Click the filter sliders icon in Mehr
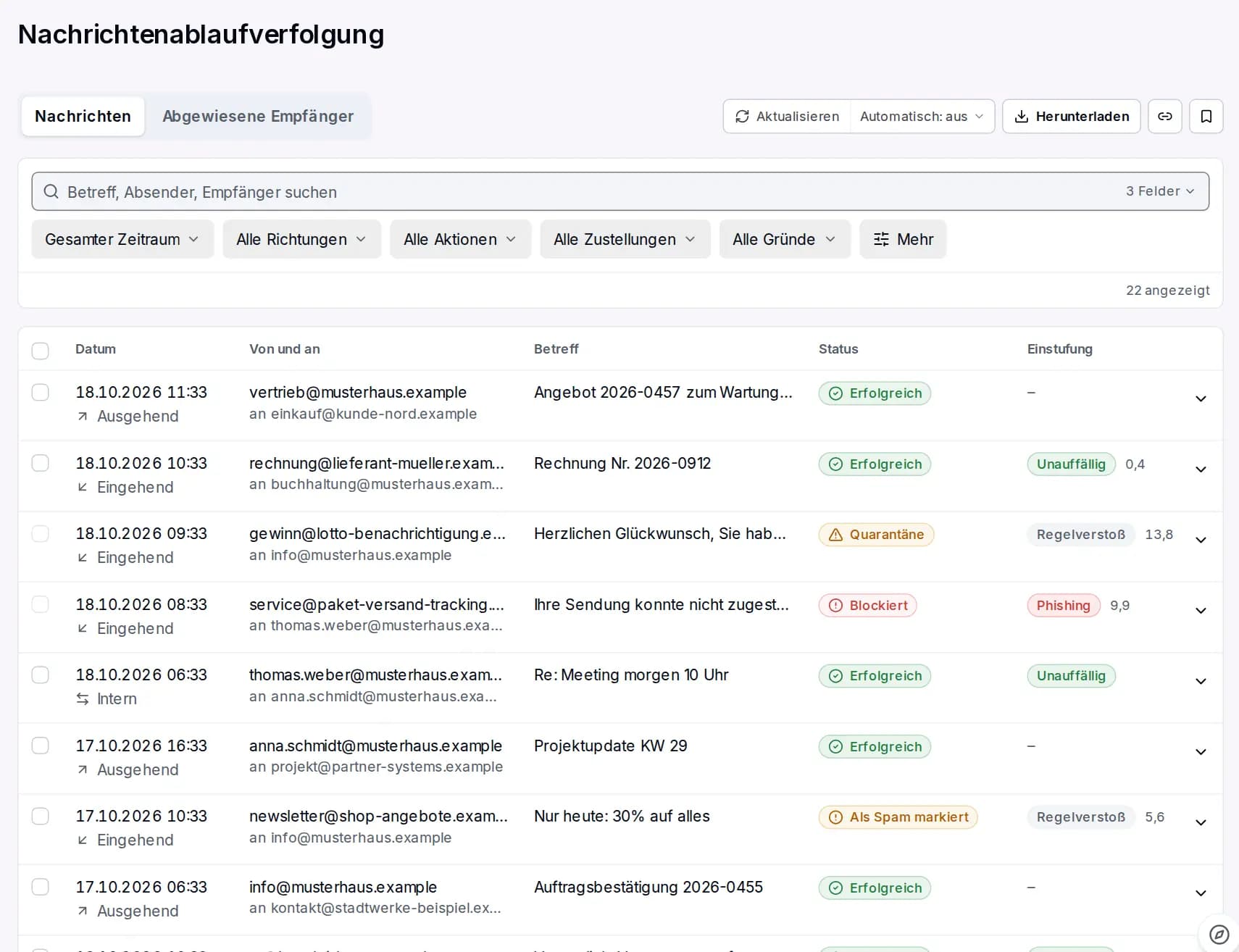 (x=881, y=239)
